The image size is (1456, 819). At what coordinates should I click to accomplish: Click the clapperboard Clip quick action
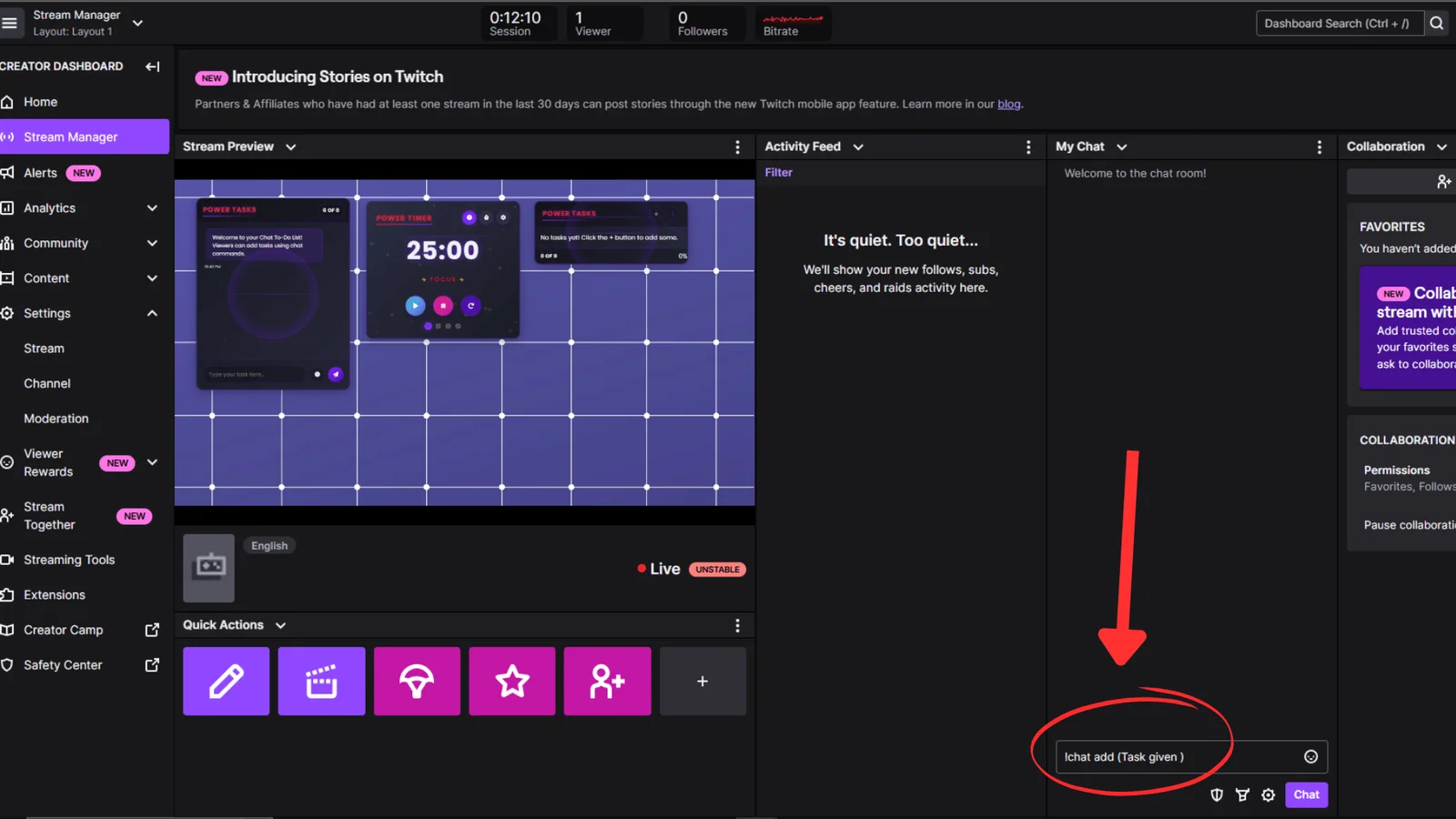[321, 681]
